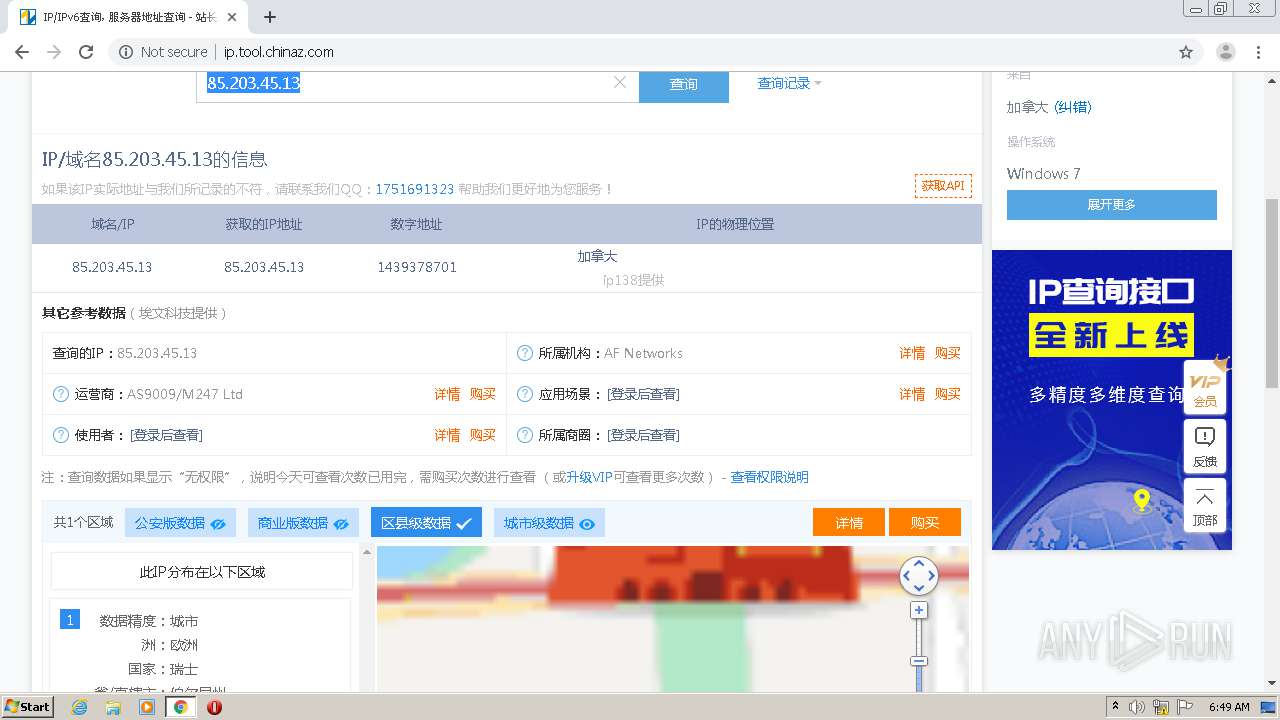Screen dimensions: 1280x720
Task: Click help icon next to 所属机构
Action: click(524, 353)
